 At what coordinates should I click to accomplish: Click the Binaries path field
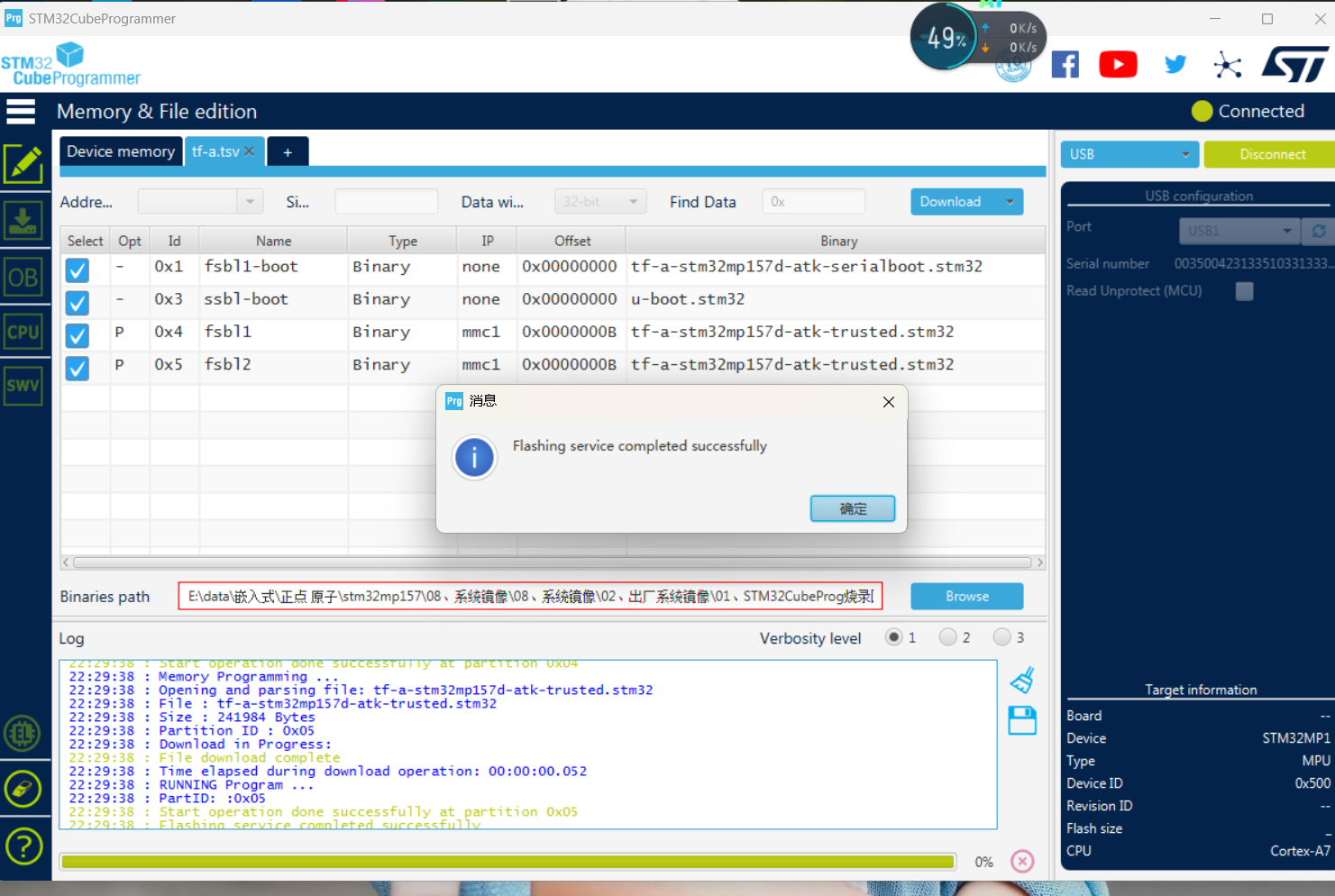coord(530,597)
